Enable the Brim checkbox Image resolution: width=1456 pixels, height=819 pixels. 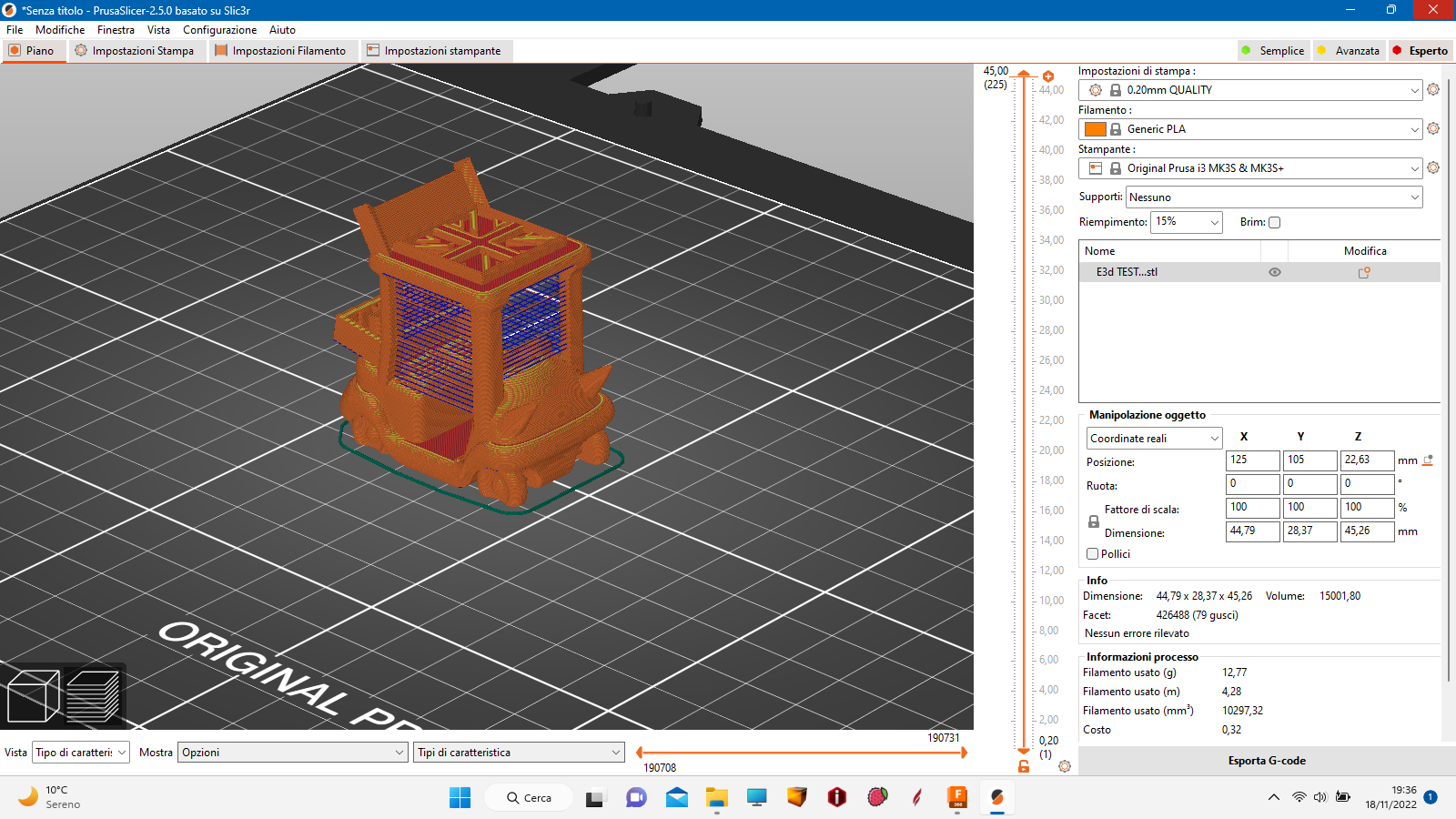(1274, 223)
